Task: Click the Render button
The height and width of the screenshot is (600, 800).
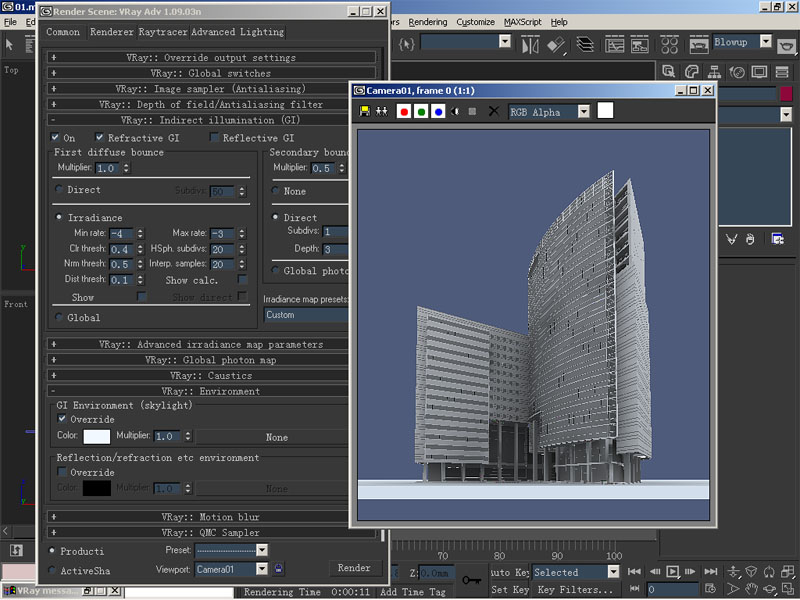Action: [x=354, y=568]
